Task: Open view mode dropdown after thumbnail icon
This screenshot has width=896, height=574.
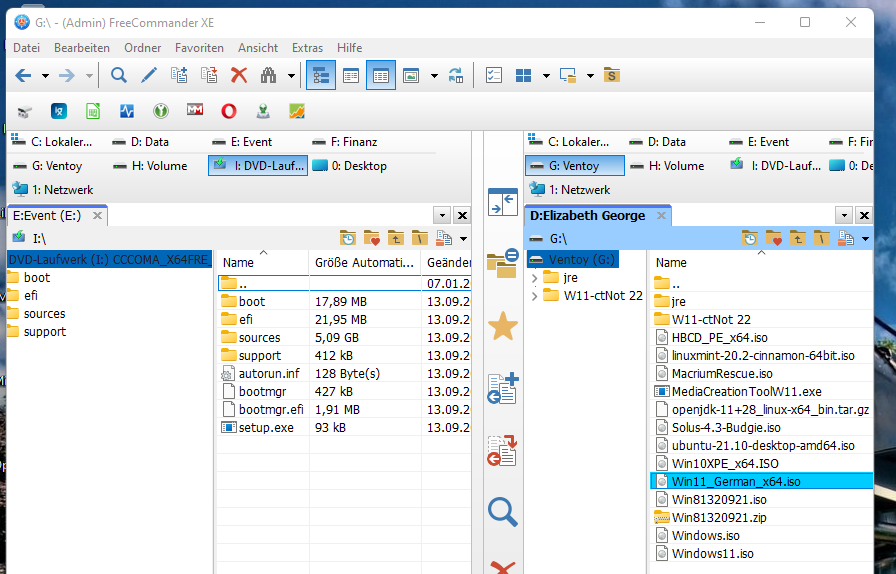Action: click(x=434, y=75)
